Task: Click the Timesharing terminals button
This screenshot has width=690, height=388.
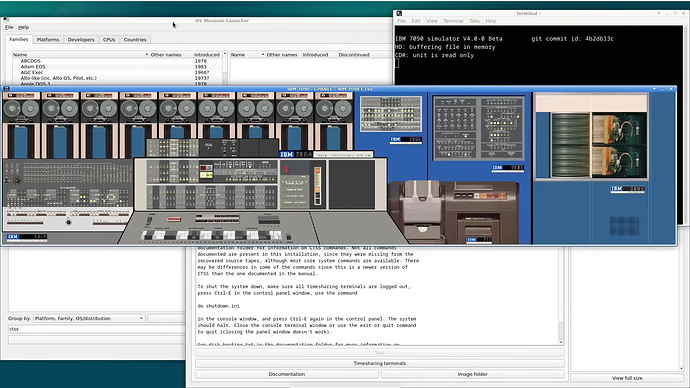Action: 380,363
